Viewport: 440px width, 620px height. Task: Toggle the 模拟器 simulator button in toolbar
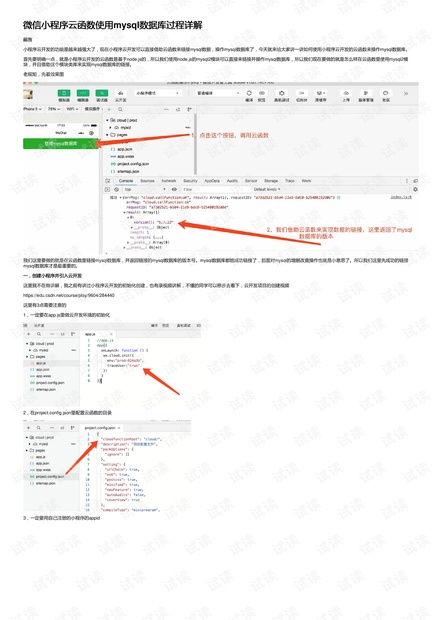pyautogui.click(x=64, y=93)
